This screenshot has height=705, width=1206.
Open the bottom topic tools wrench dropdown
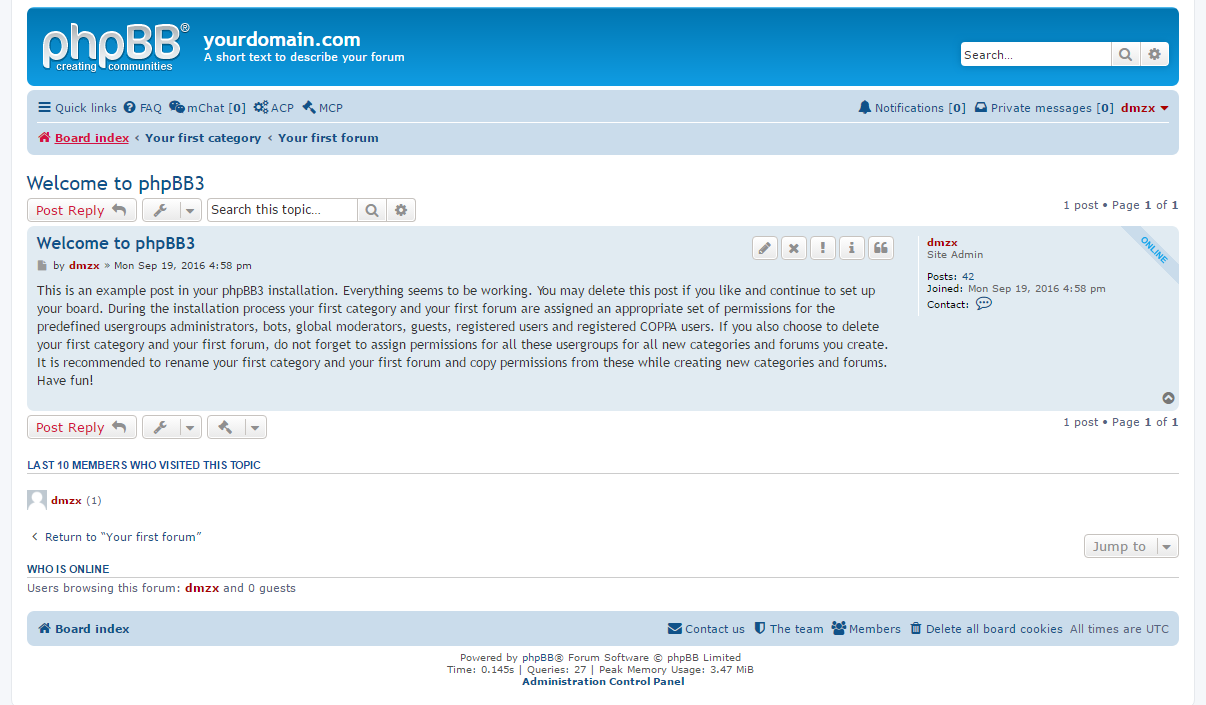pos(172,427)
